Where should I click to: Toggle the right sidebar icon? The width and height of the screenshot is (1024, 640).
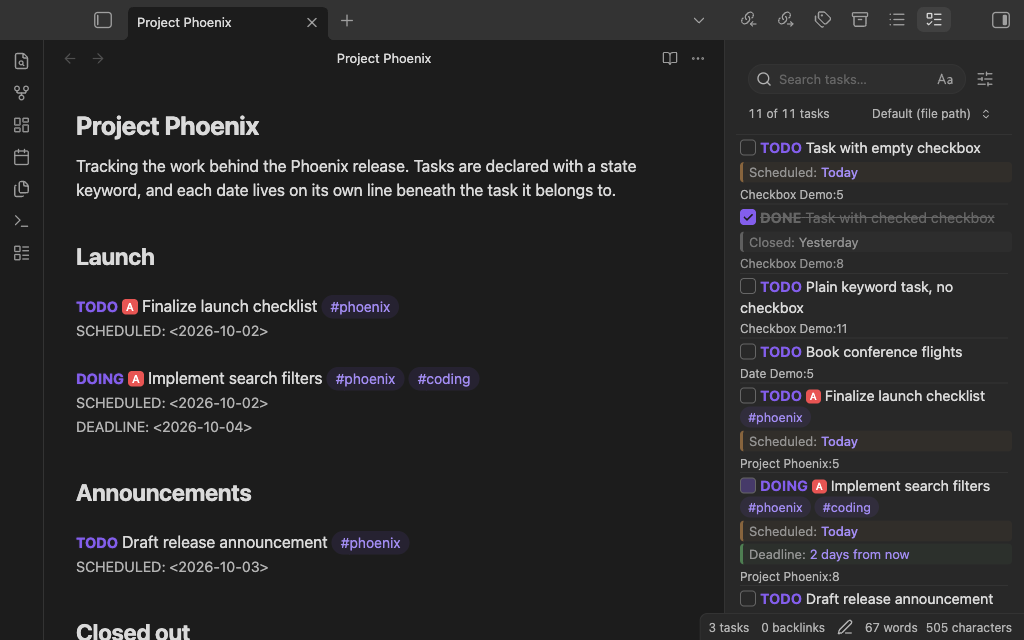click(x=1000, y=20)
